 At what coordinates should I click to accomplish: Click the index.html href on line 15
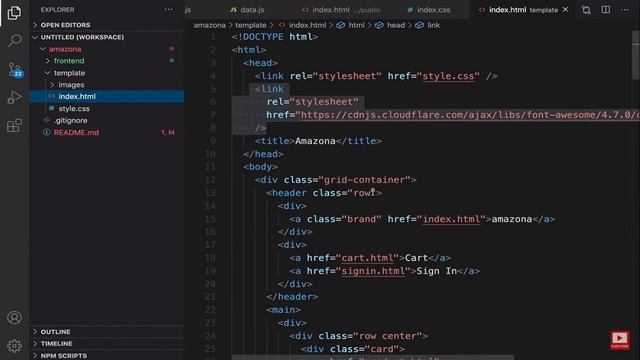point(451,219)
